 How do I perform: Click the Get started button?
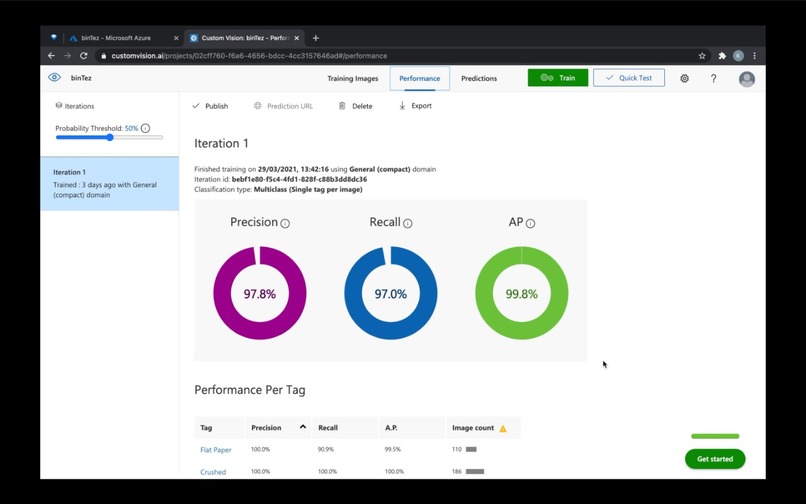(x=715, y=459)
